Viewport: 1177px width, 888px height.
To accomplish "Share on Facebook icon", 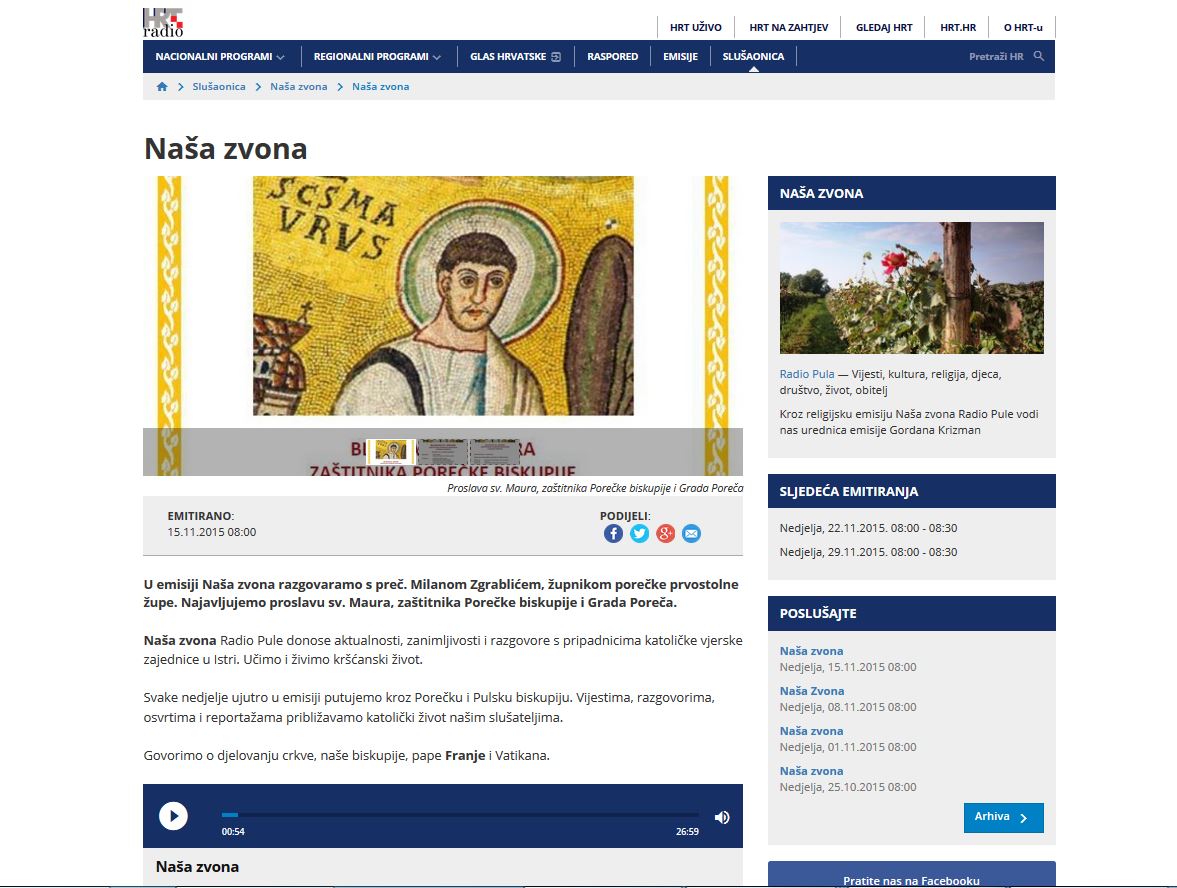I will (x=613, y=534).
